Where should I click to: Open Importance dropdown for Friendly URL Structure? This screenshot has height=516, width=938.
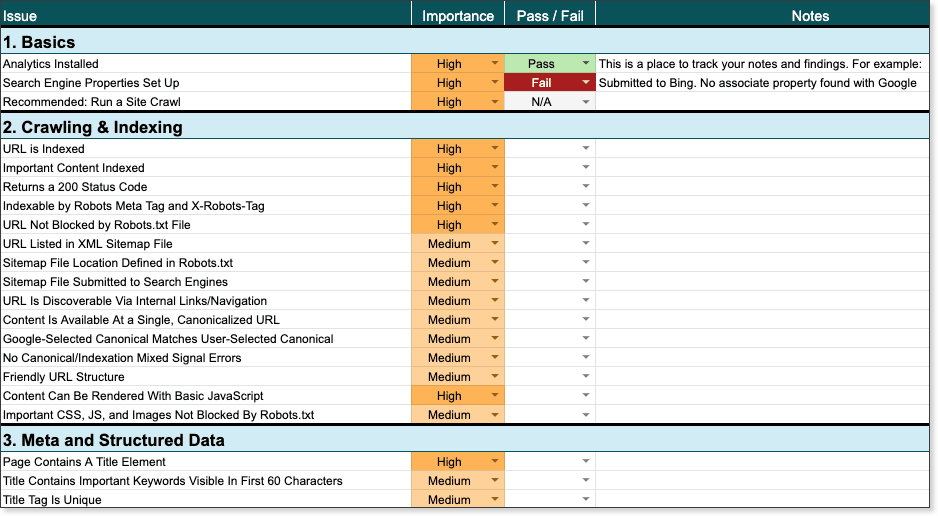pyautogui.click(x=494, y=377)
